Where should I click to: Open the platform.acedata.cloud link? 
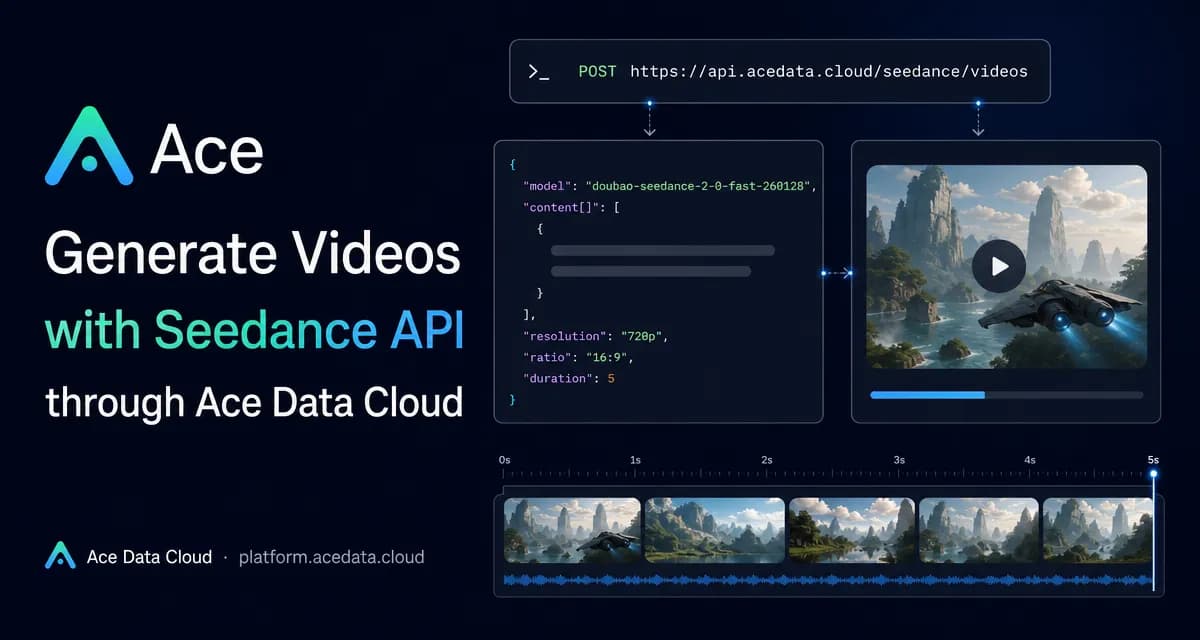331,557
